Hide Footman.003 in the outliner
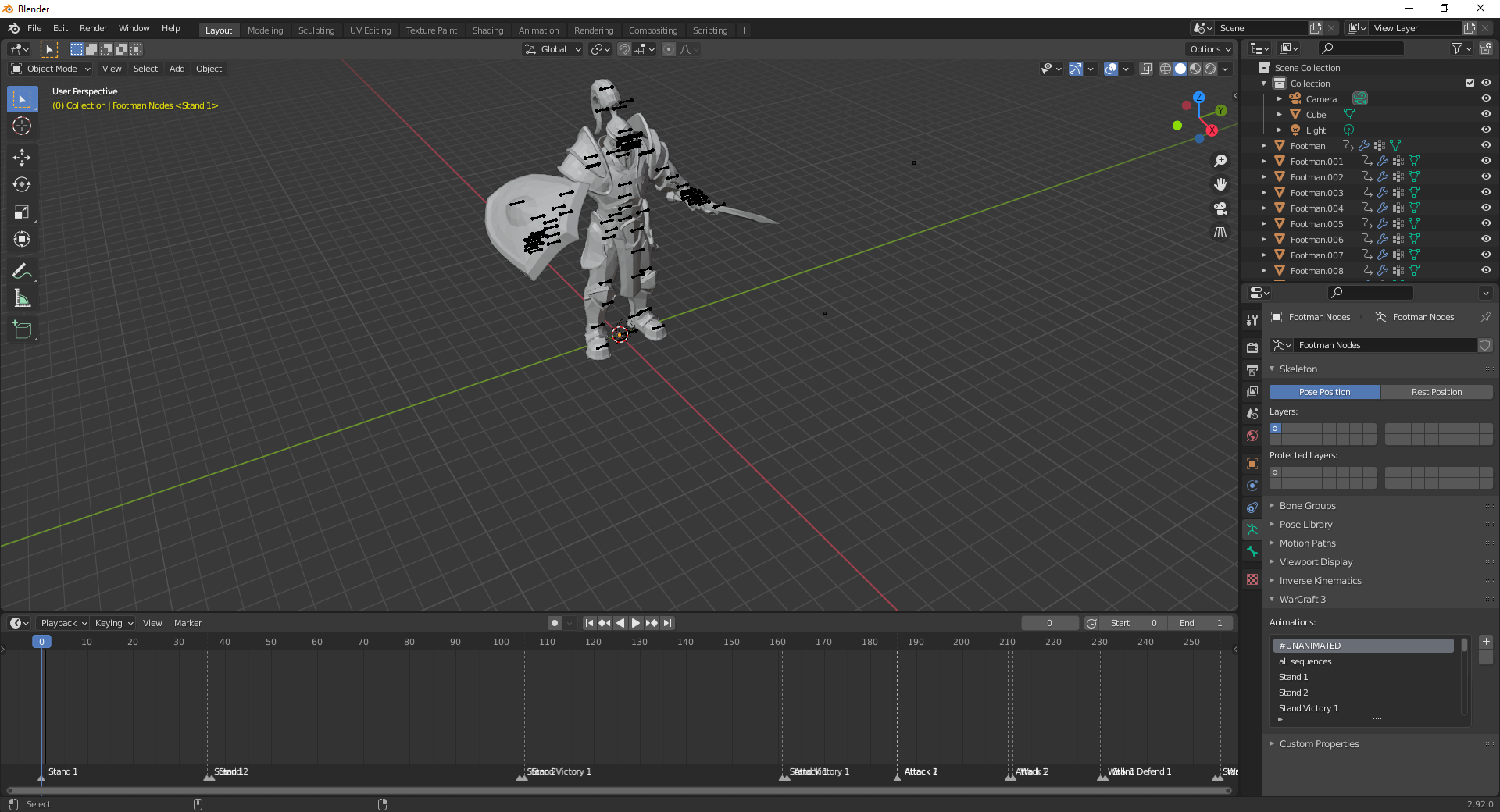The image size is (1500, 812). tap(1486, 193)
